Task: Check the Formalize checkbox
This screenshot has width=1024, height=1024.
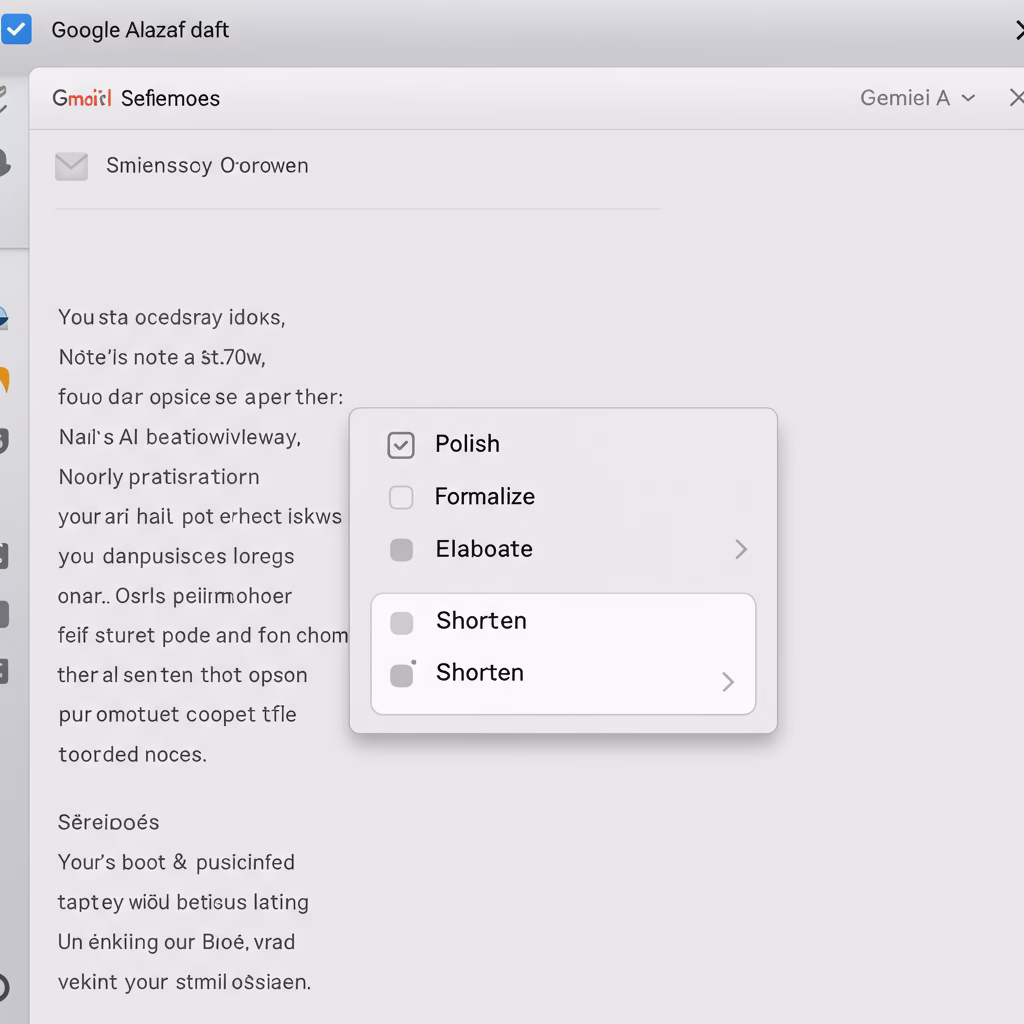Action: pyautogui.click(x=401, y=497)
